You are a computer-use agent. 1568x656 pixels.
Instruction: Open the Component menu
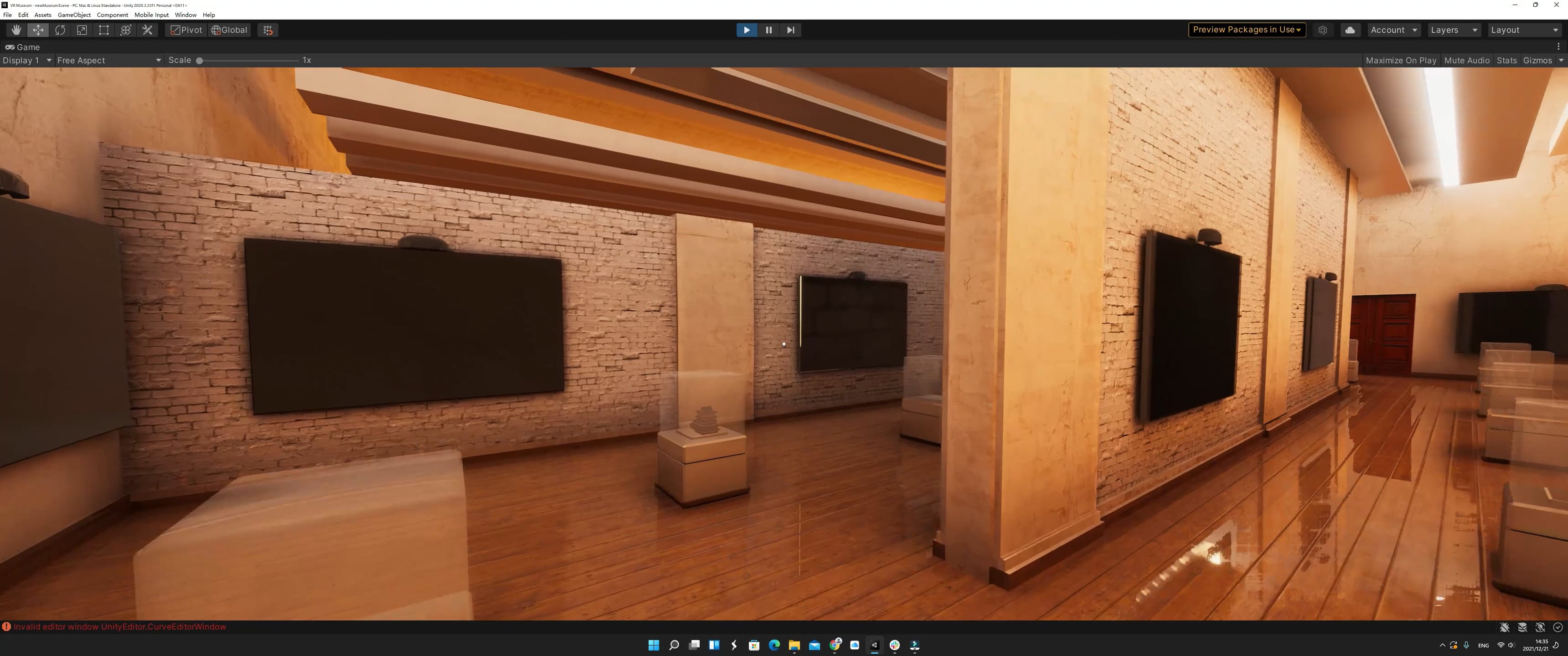pyautogui.click(x=113, y=15)
